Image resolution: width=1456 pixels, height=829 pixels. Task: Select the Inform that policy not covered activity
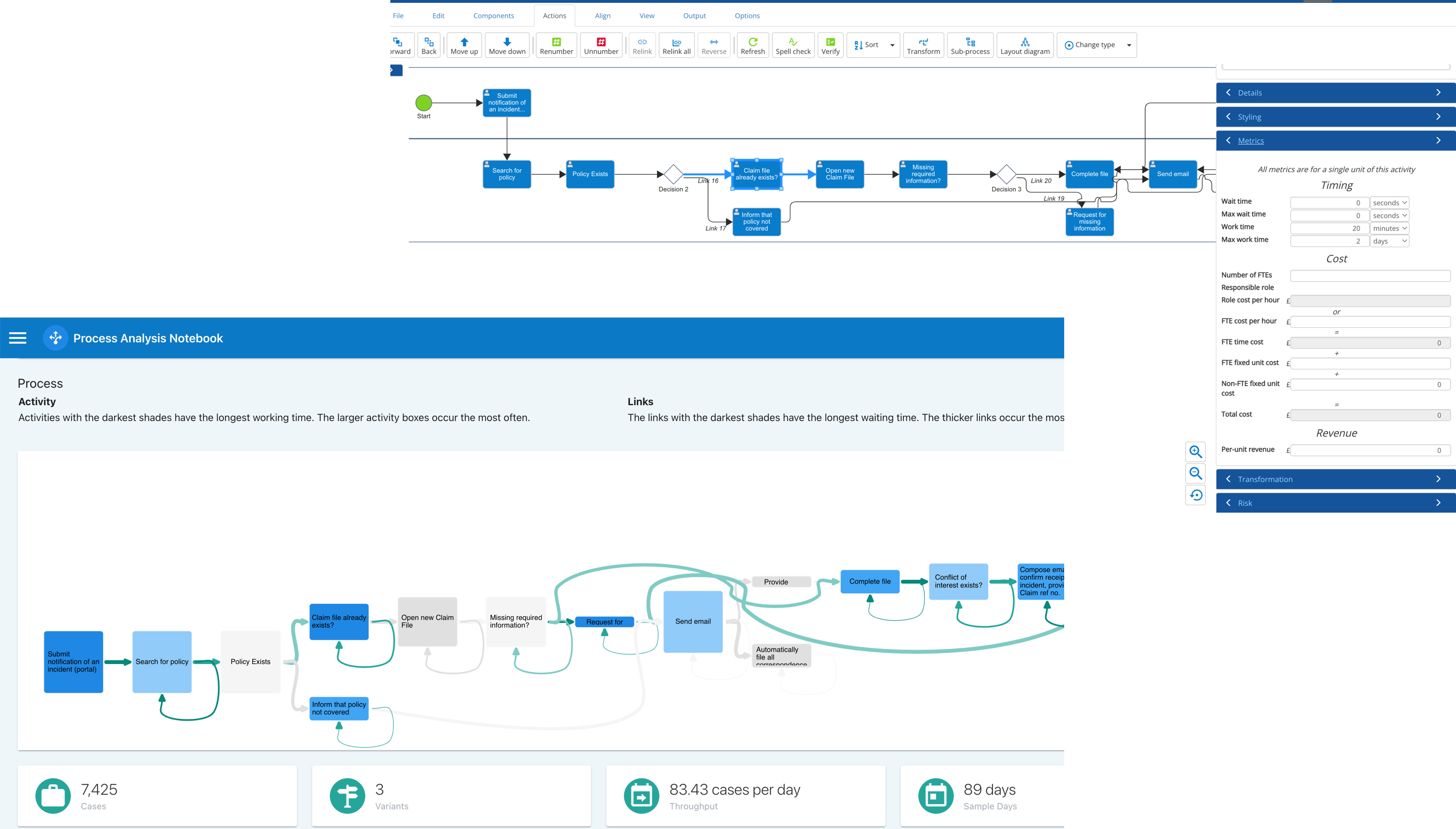coord(756,222)
